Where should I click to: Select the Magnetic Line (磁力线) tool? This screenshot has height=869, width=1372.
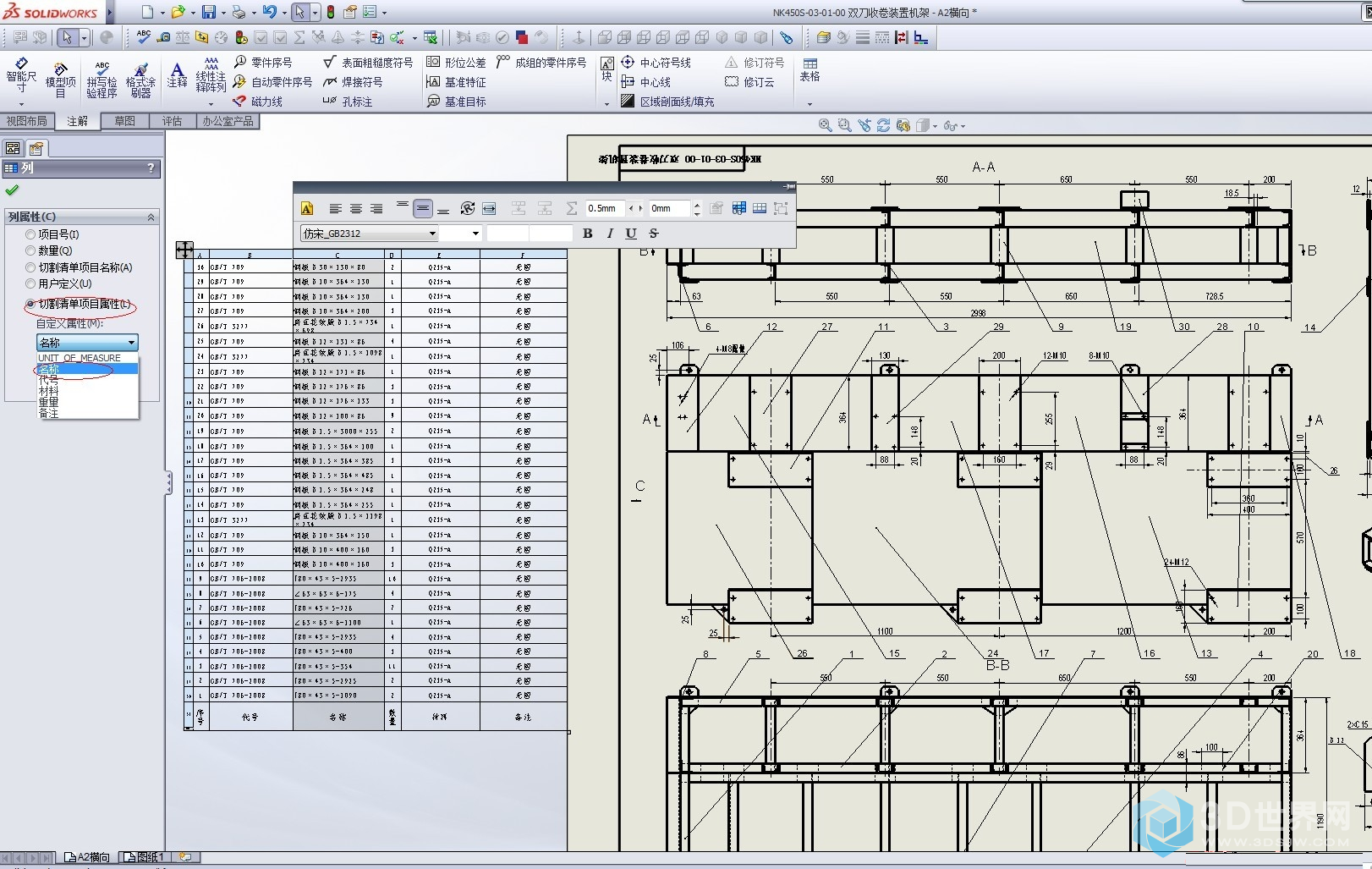[258, 102]
